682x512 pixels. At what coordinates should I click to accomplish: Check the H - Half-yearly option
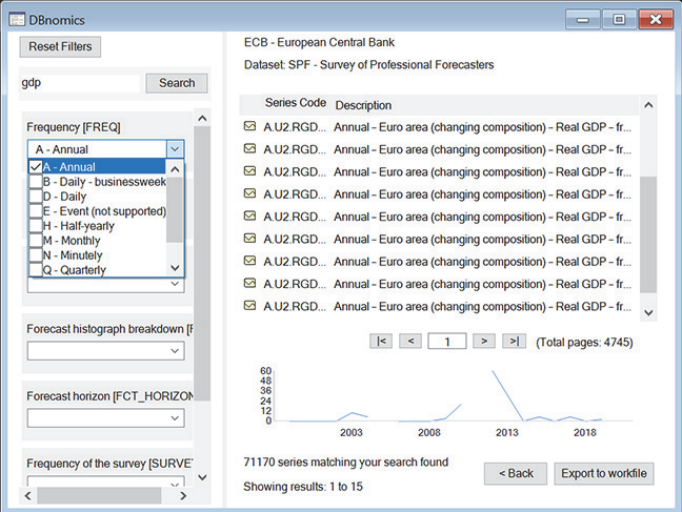coord(36,226)
